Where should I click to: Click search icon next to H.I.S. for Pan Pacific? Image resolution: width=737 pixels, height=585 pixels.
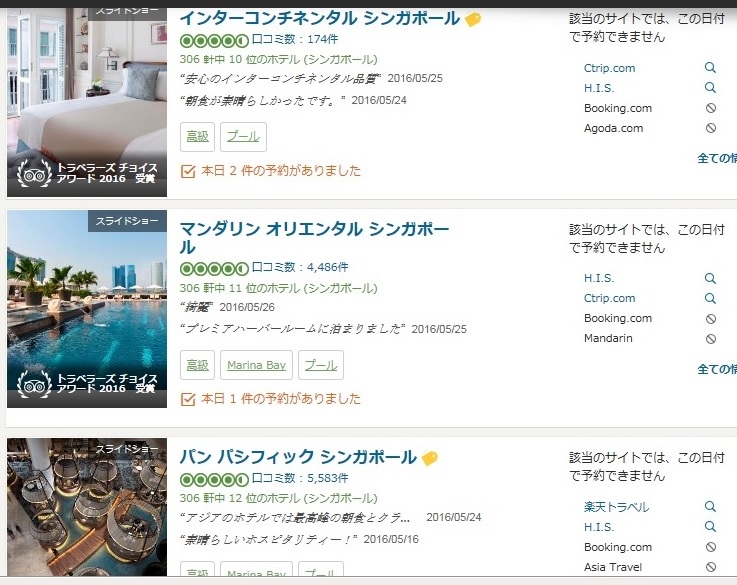(710, 527)
